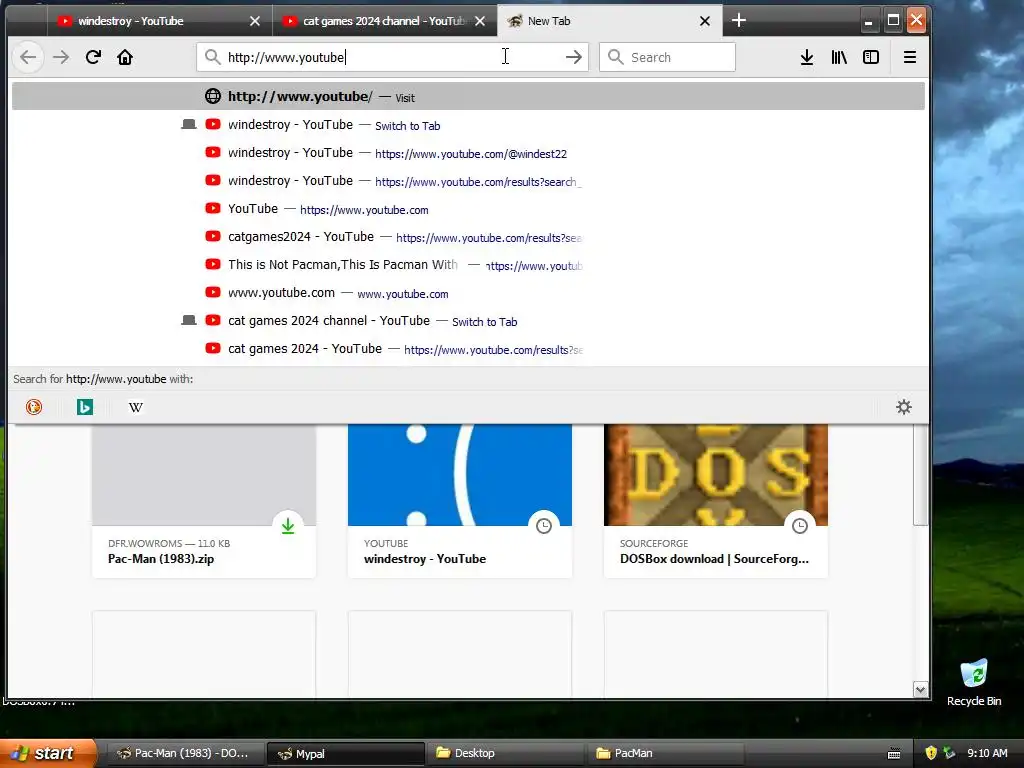Open the DOSBox download SourceForge tile

pos(716,501)
